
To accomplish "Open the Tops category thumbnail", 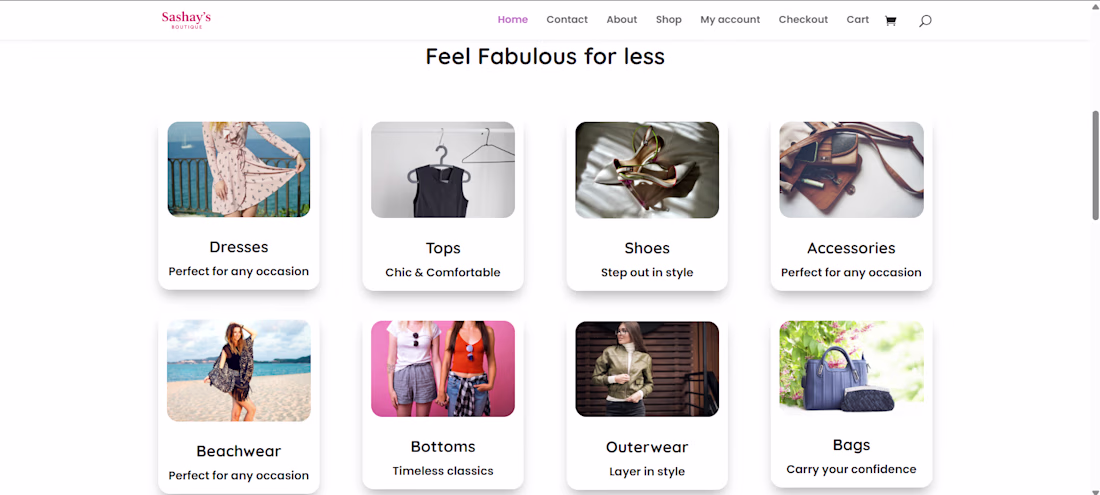I will click(443, 170).
